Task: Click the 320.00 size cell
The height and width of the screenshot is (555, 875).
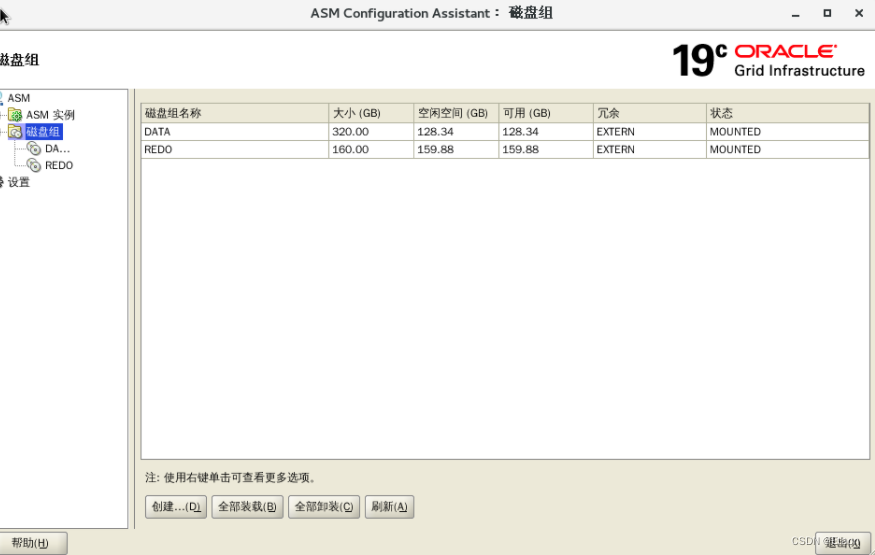Action: point(371,132)
